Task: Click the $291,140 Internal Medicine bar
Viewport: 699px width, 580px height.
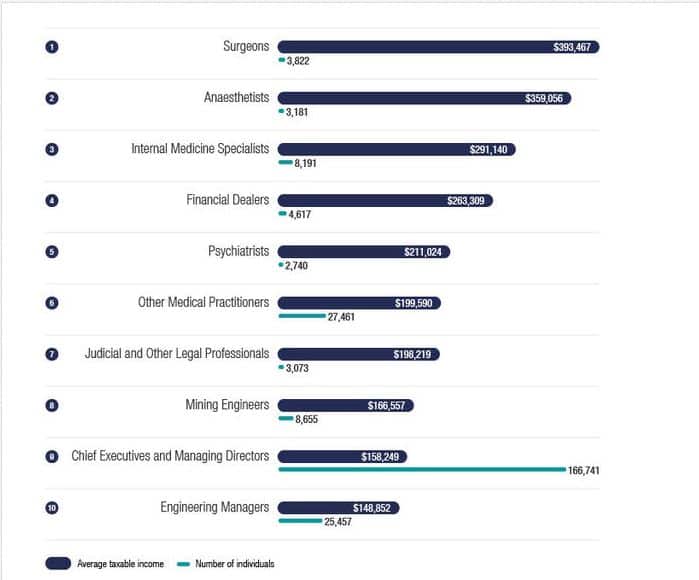Action: [x=396, y=149]
